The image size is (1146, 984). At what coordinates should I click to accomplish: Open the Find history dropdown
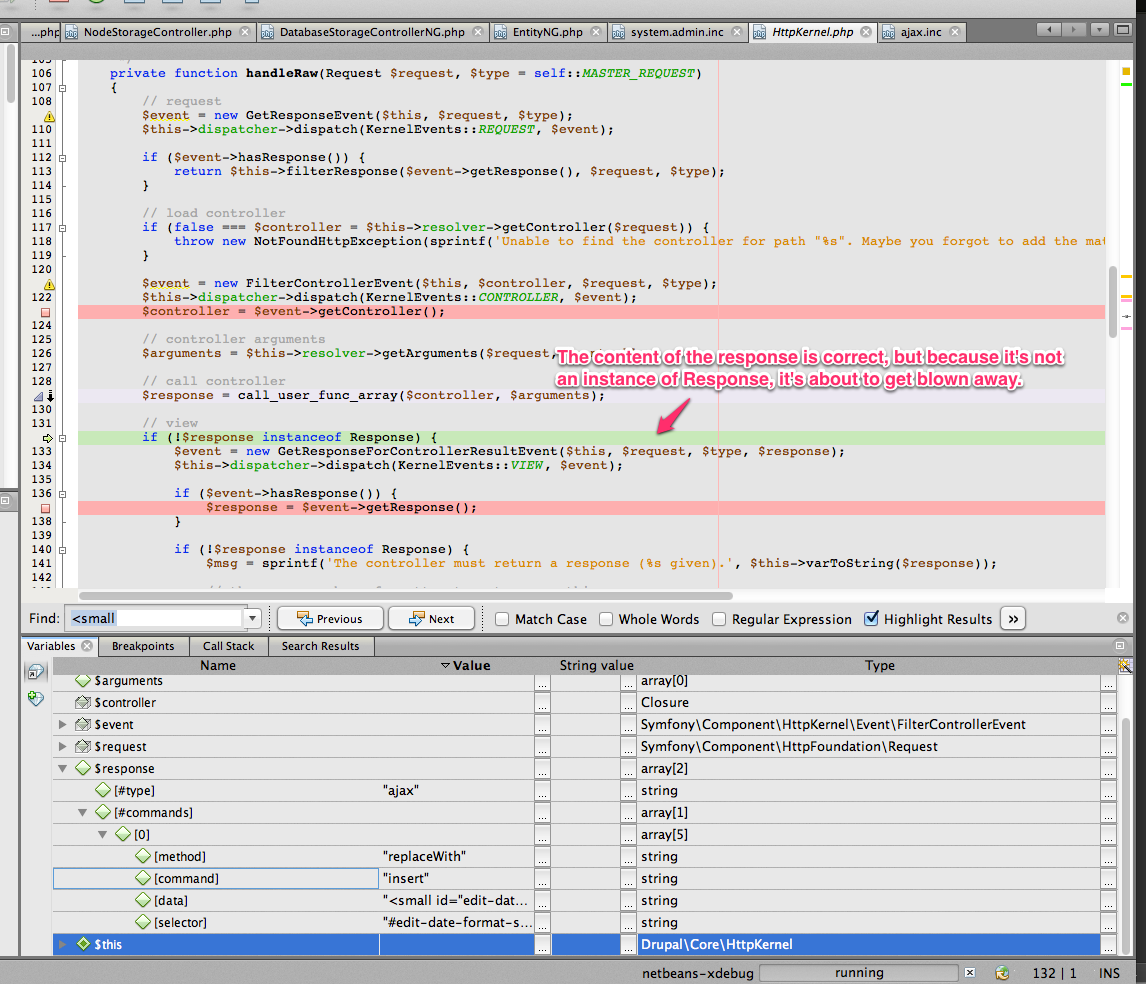click(x=252, y=619)
